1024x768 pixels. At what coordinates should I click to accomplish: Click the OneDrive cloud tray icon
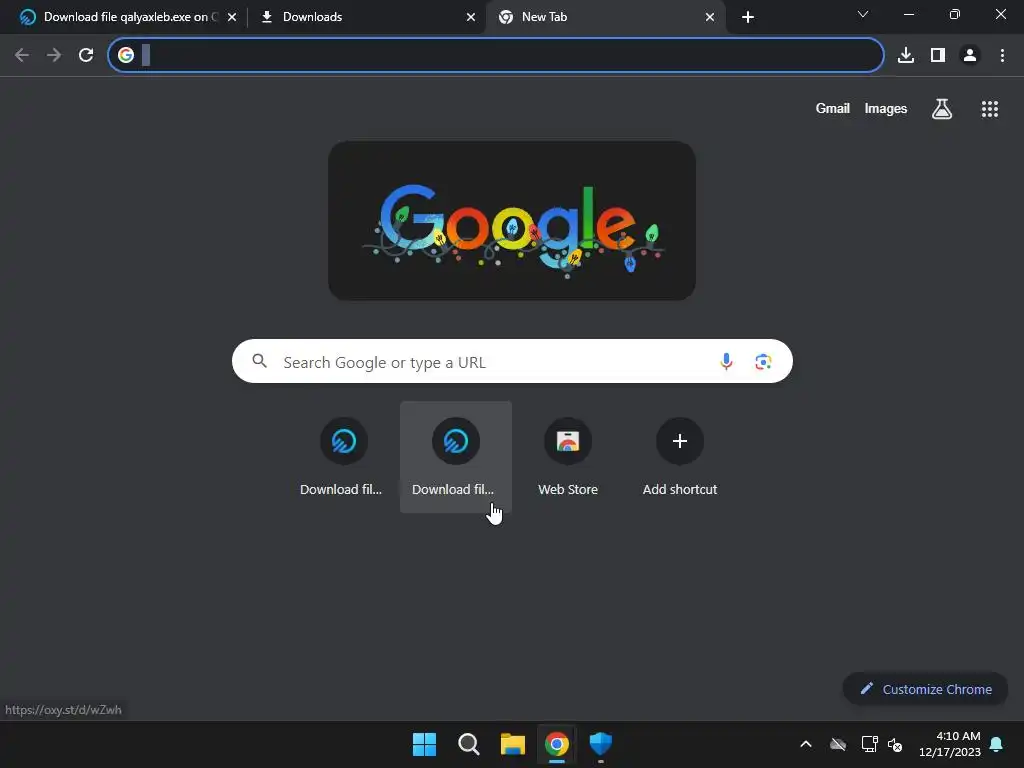tap(838, 744)
